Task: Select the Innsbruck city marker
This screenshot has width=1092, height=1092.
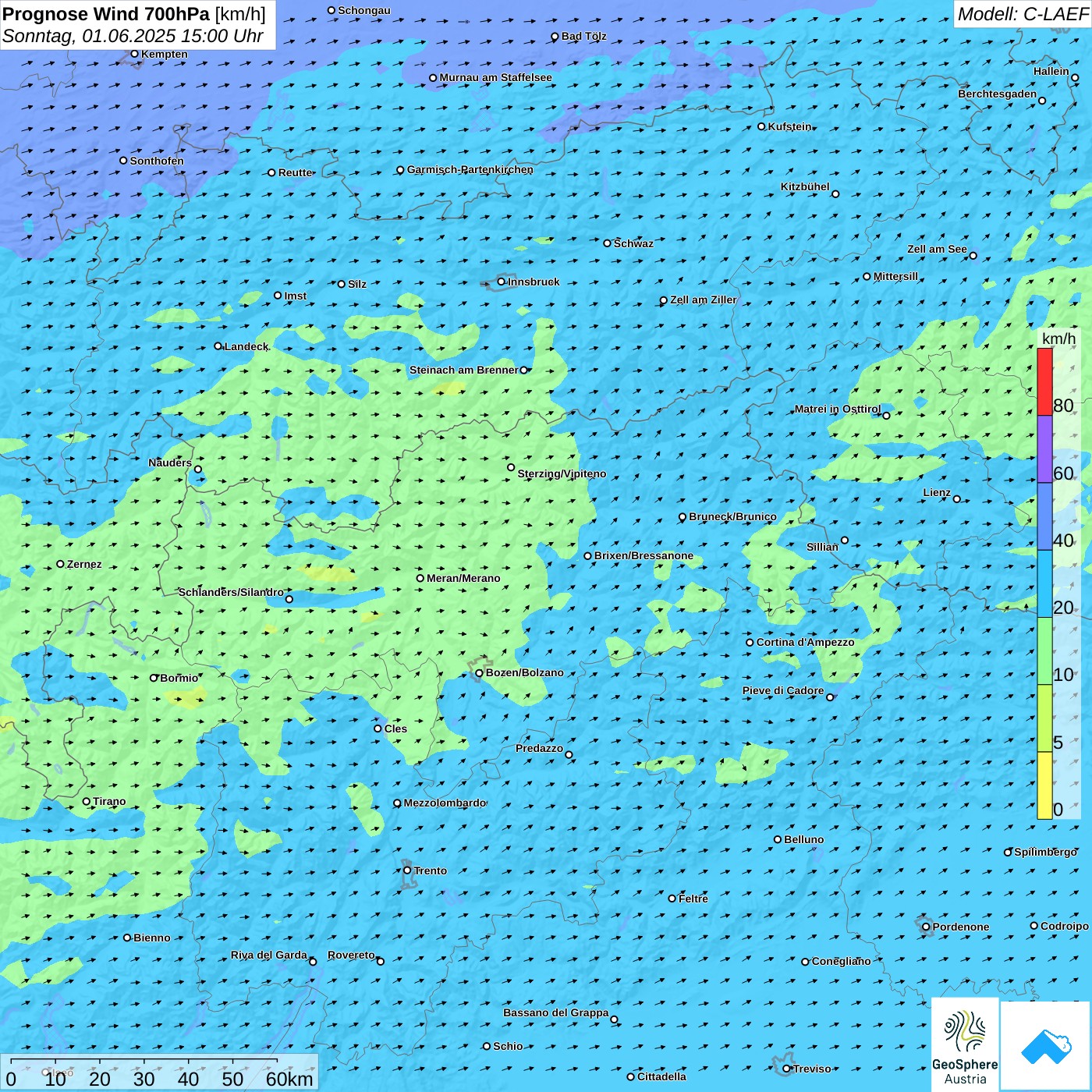Action: click(502, 282)
